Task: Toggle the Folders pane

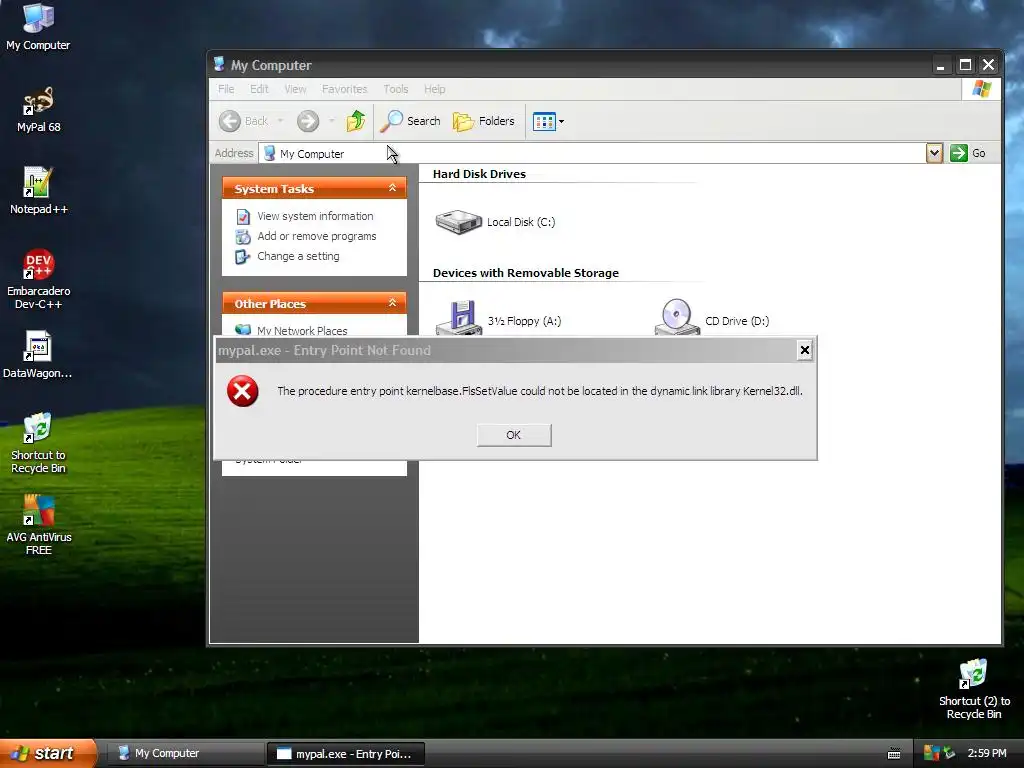Action: [x=484, y=121]
